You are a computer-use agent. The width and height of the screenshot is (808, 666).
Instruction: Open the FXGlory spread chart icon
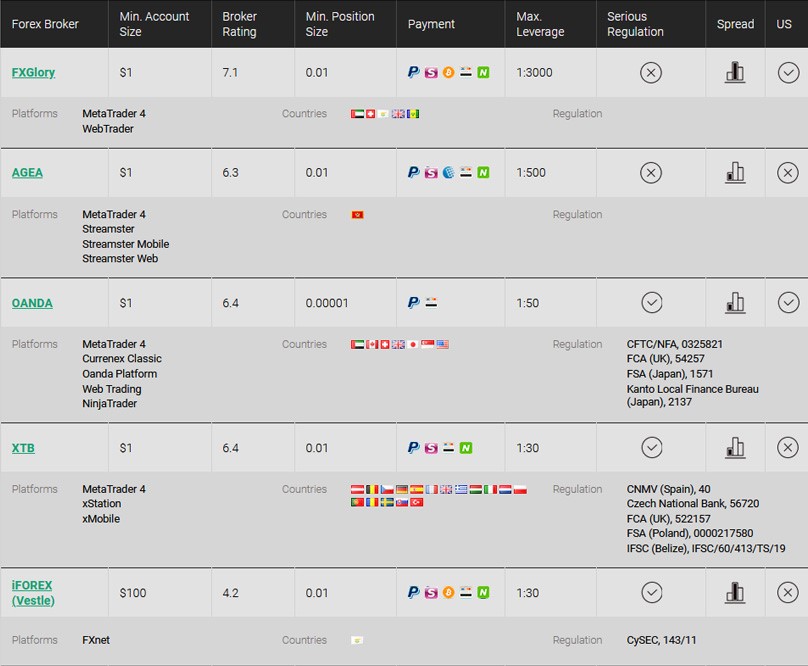click(735, 72)
